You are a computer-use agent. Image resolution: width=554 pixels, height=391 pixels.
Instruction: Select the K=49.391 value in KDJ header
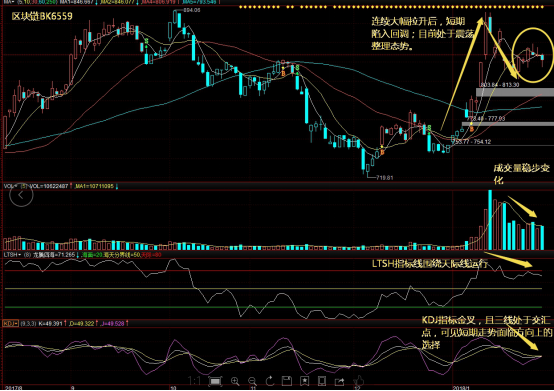pos(51,323)
